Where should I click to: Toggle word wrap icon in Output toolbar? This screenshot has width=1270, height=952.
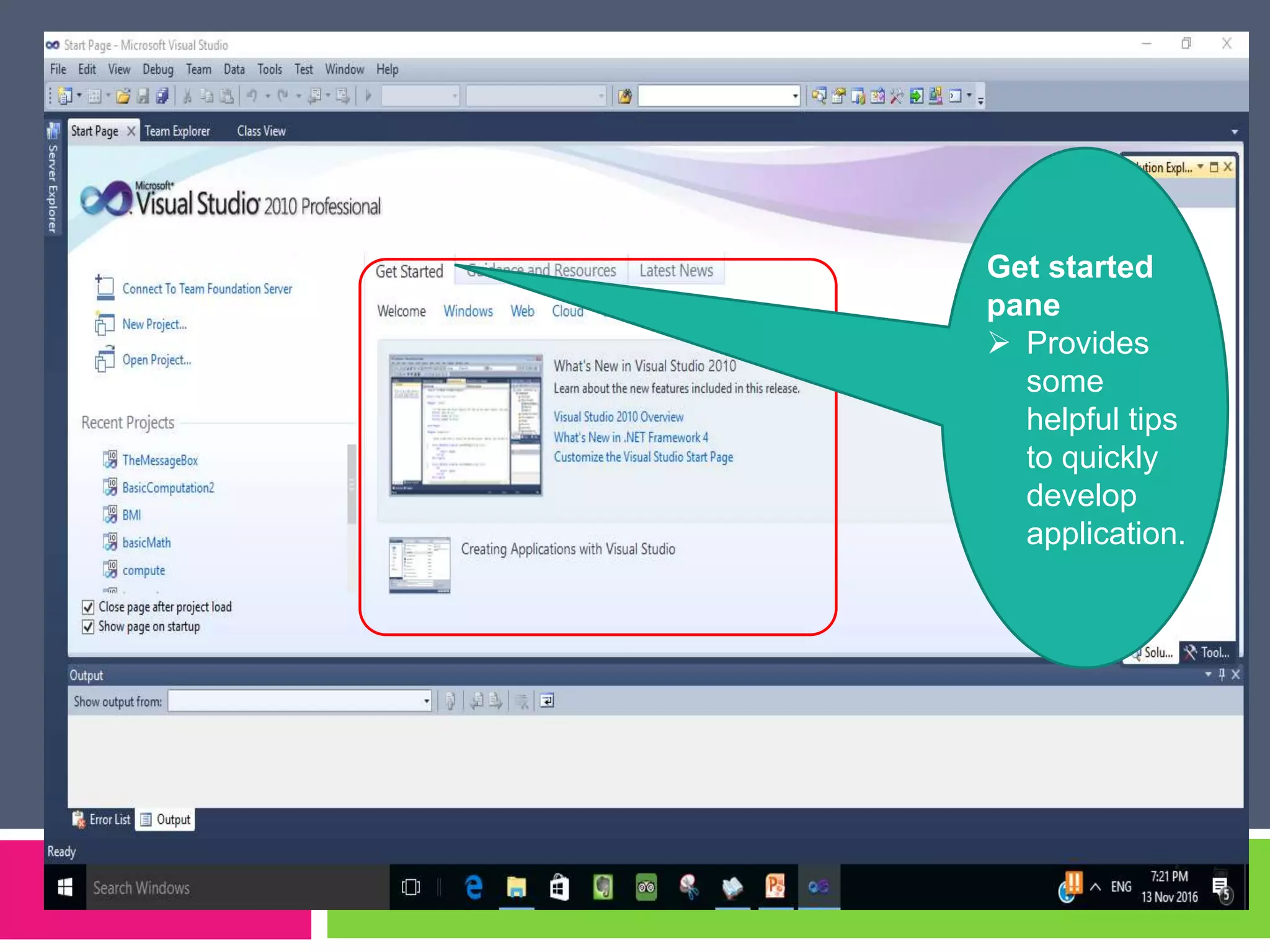click(x=547, y=701)
